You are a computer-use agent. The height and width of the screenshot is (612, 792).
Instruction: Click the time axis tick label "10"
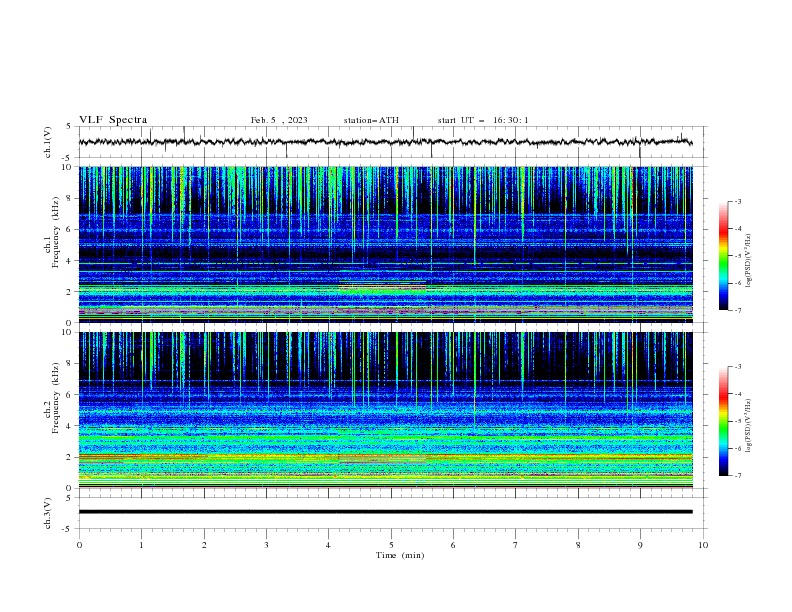pos(703,545)
